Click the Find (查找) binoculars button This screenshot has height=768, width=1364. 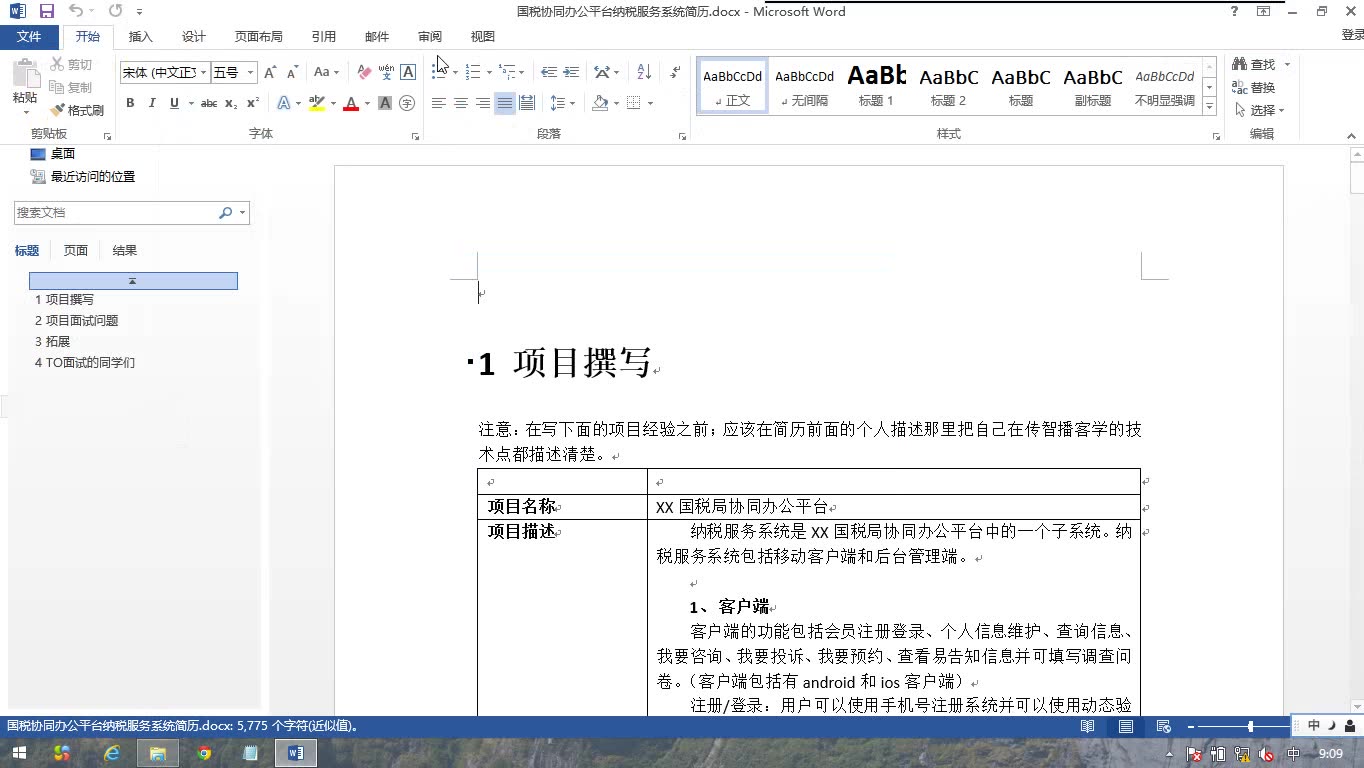pos(1254,64)
